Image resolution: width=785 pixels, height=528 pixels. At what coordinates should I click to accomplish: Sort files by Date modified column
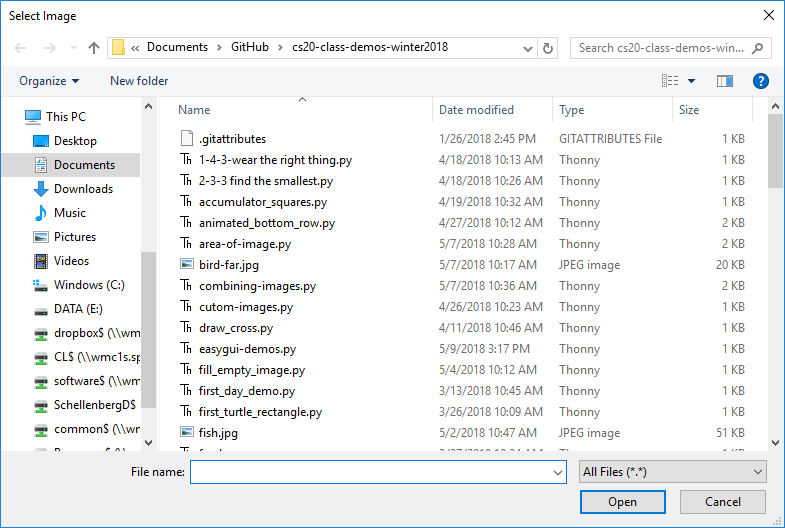[x=476, y=110]
